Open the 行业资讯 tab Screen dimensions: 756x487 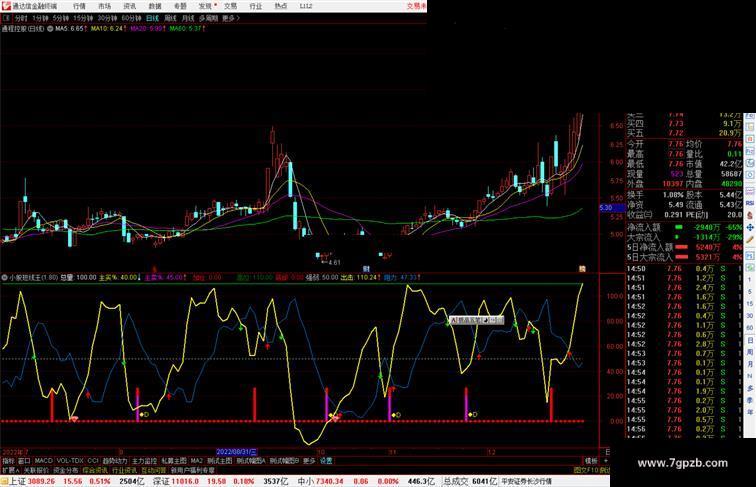coord(124,470)
